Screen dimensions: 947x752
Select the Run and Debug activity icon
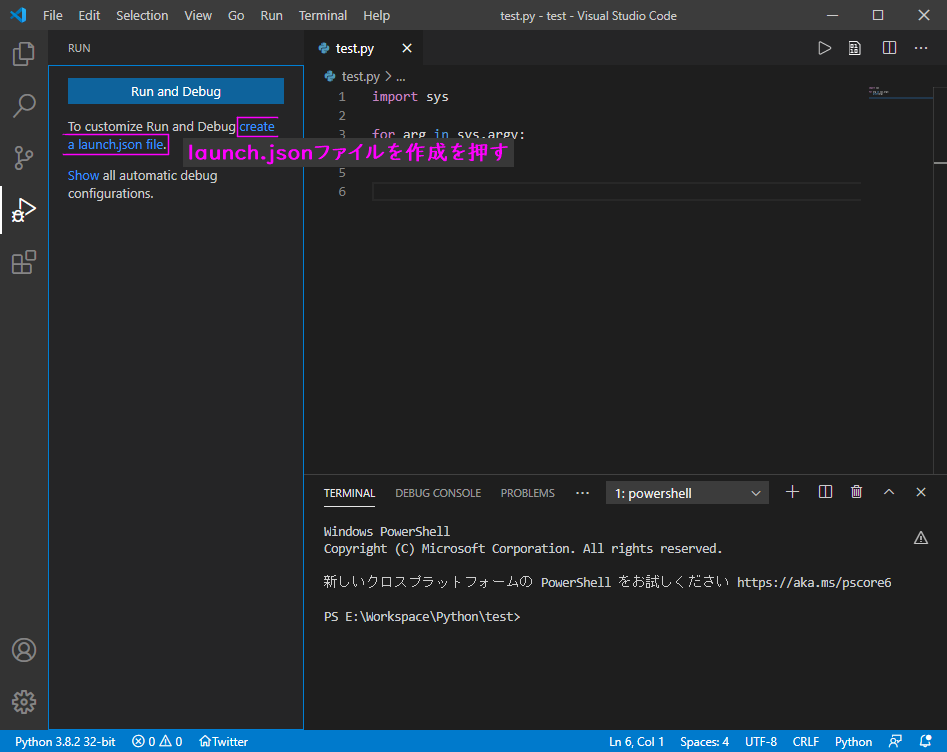tap(24, 210)
